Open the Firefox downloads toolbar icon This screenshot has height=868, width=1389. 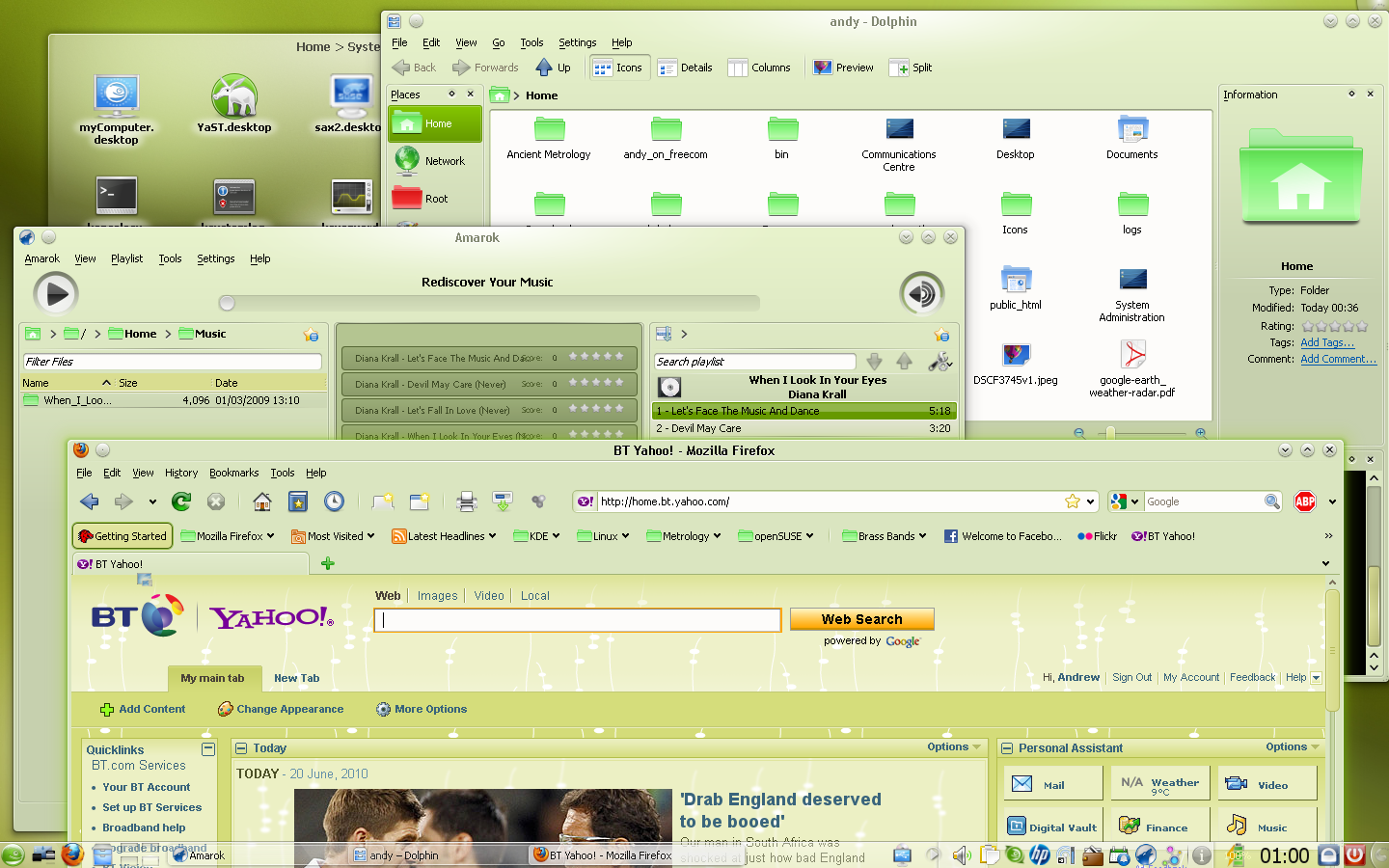click(x=503, y=502)
